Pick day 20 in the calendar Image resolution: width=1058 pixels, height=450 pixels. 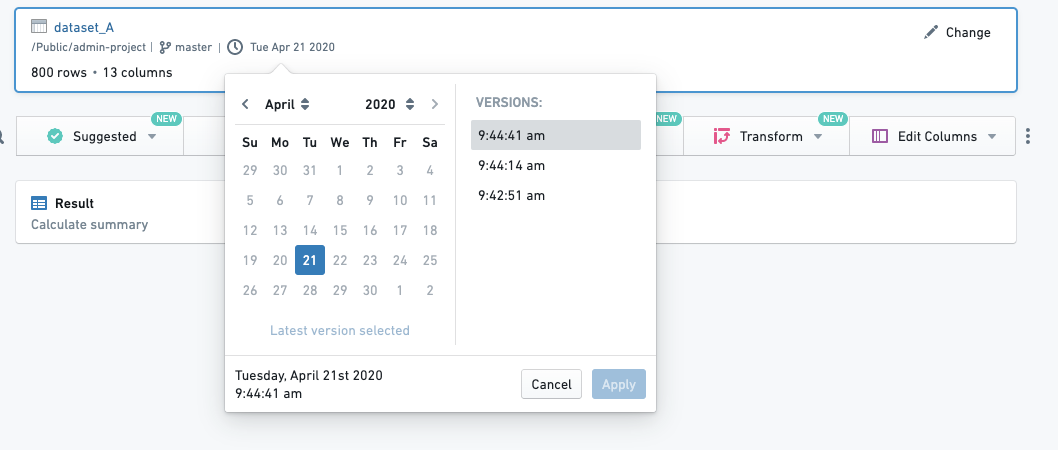(280, 260)
